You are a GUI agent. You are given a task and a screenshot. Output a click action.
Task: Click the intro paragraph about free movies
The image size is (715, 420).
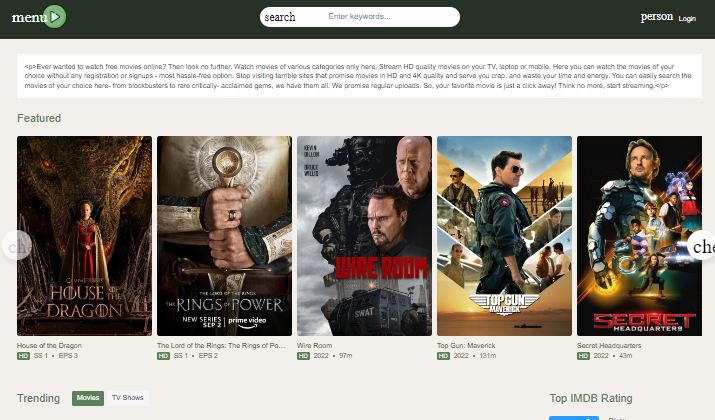point(359,76)
